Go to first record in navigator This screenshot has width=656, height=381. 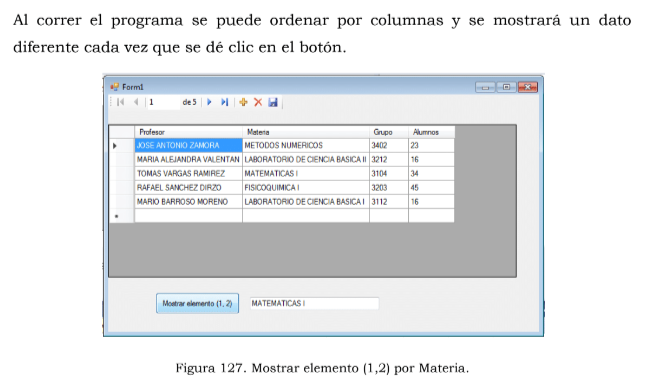pyautogui.click(x=120, y=102)
